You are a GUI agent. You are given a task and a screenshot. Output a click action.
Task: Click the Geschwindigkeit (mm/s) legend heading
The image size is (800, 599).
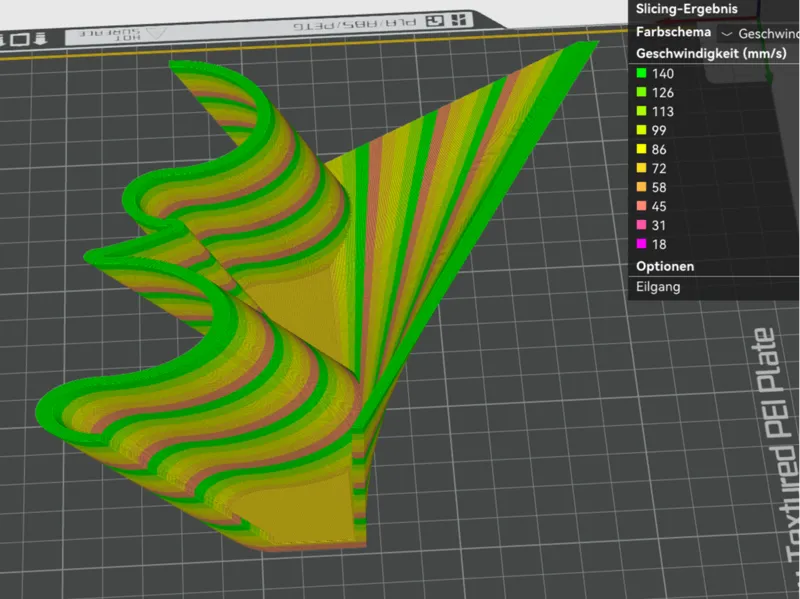click(711, 54)
